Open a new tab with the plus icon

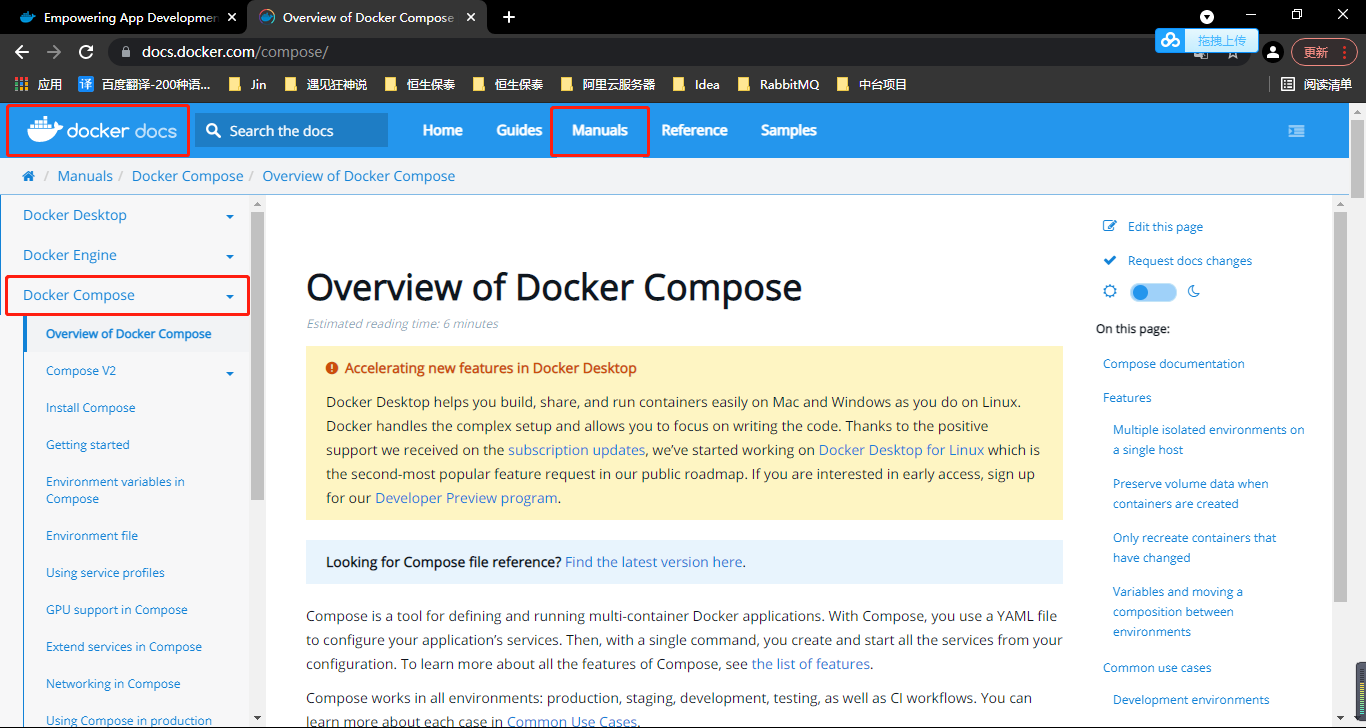pyautogui.click(x=509, y=17)
